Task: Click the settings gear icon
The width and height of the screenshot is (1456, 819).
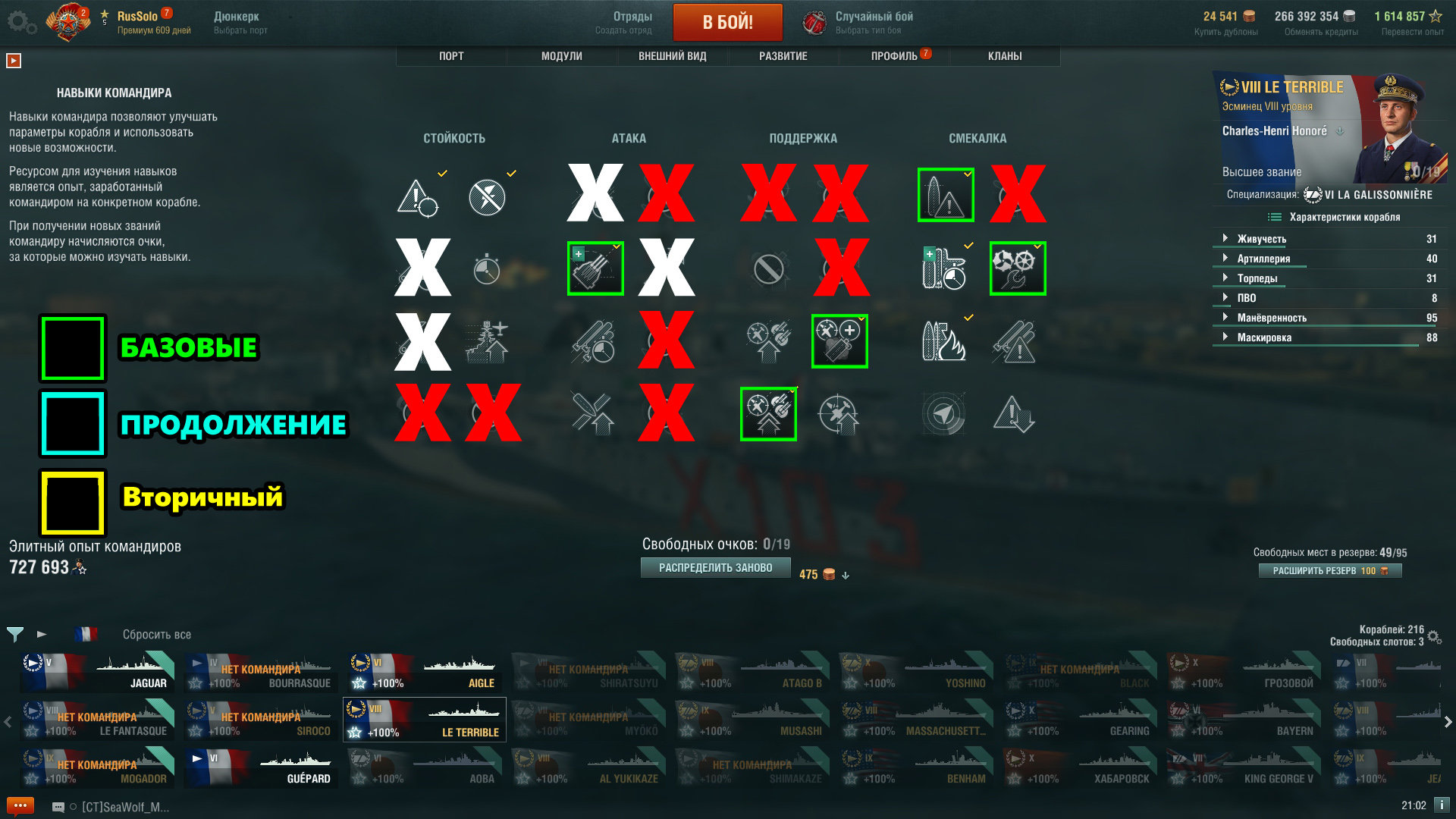Action: (21, 22)
